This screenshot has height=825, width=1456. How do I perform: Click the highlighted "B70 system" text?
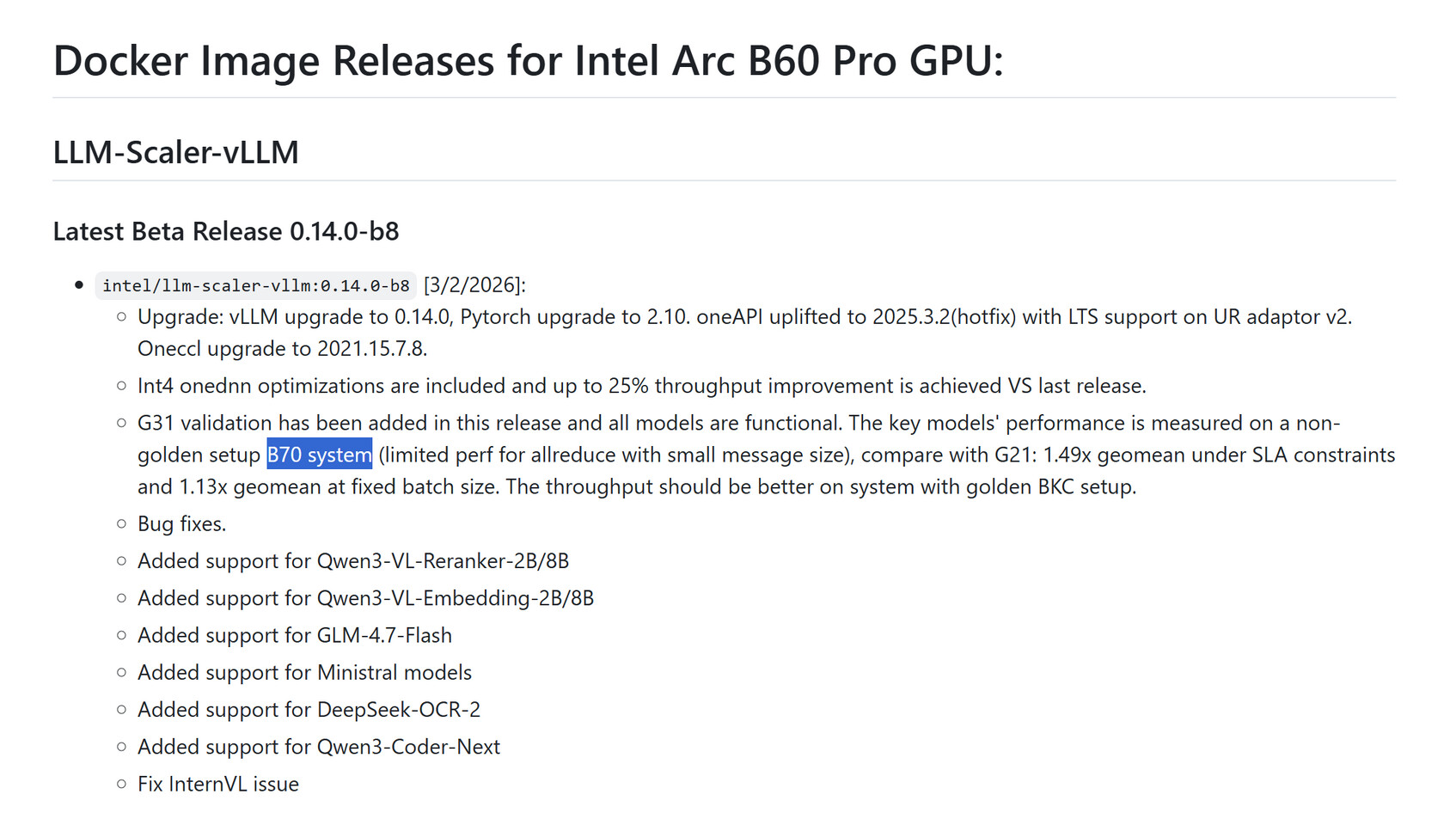click(x=319, y=455)
